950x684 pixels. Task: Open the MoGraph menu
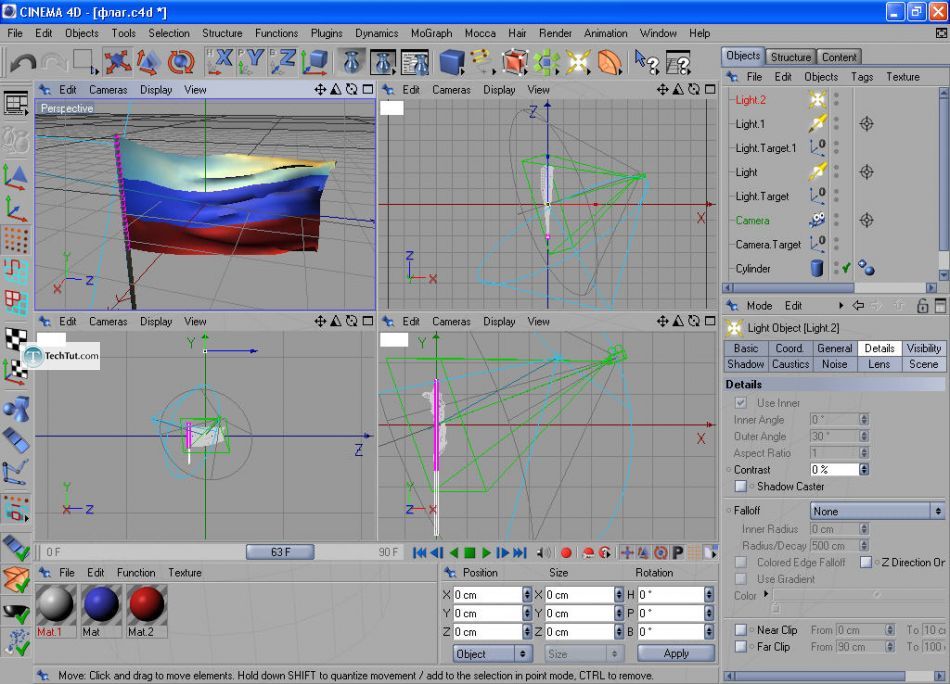(x=431, y=33)
